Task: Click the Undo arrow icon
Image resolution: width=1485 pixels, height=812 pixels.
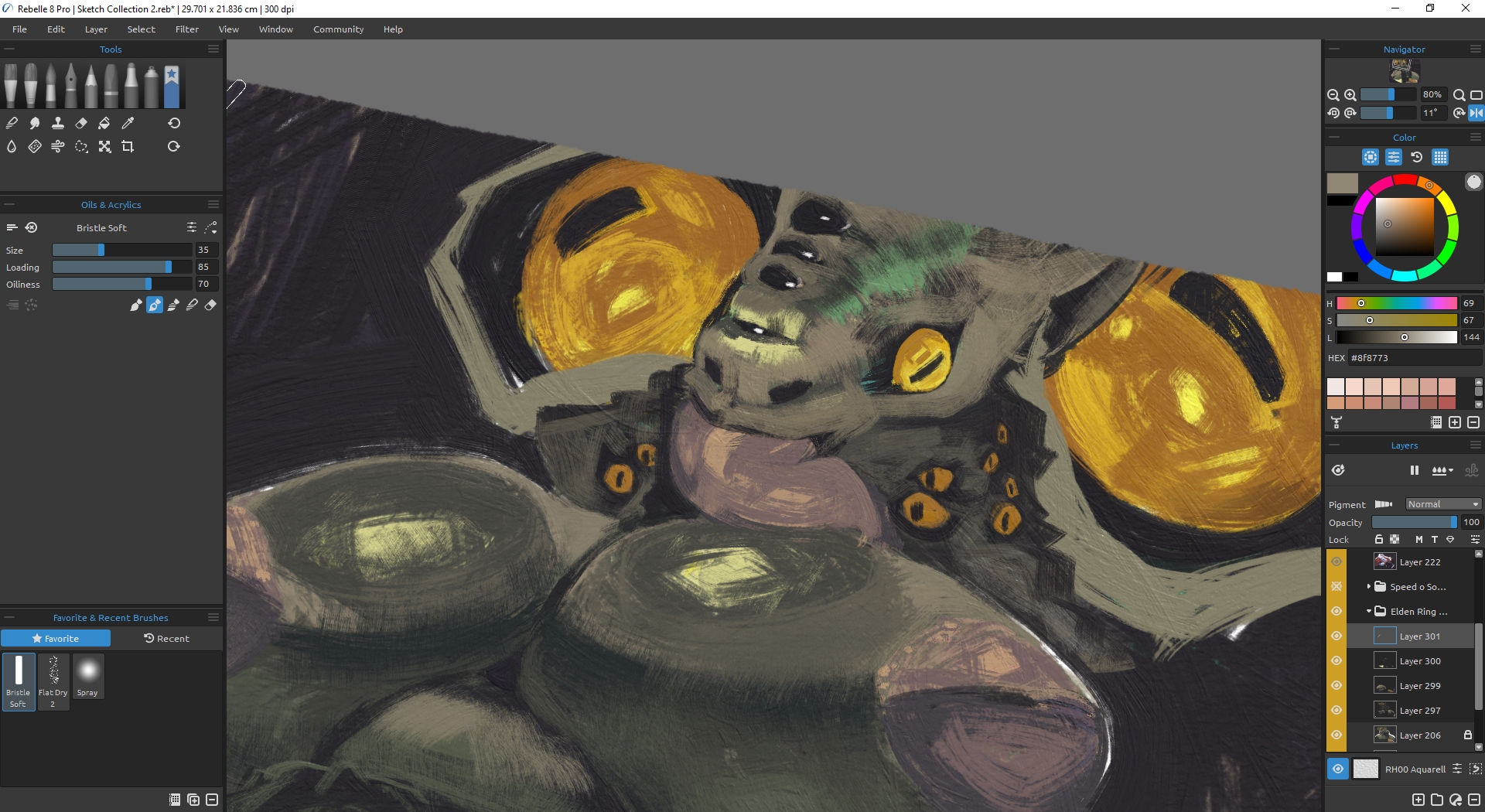Action: pyautogui.click(x=174, y=123)
